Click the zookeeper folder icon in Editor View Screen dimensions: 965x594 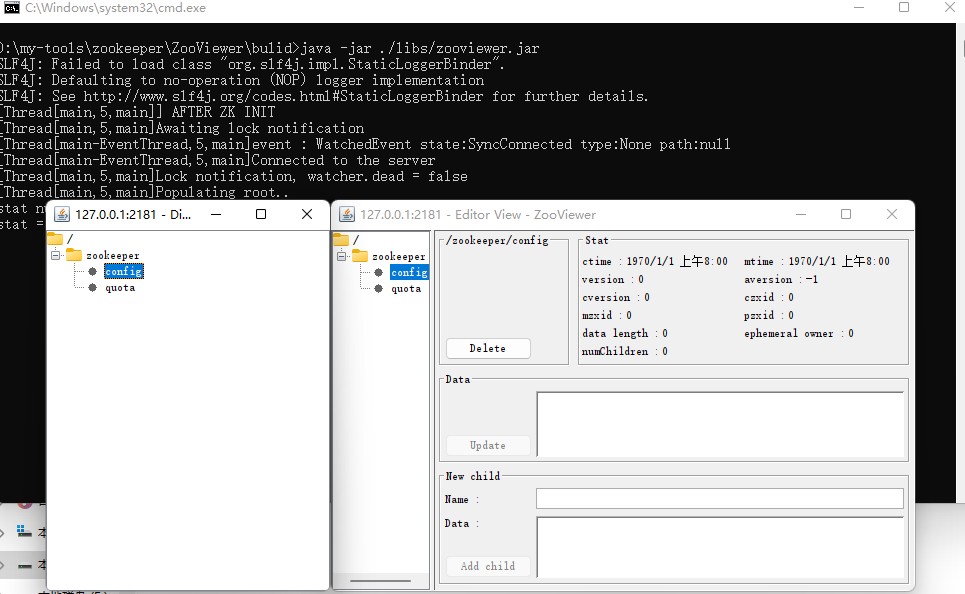pyautogui.click(x=359, y=256)
